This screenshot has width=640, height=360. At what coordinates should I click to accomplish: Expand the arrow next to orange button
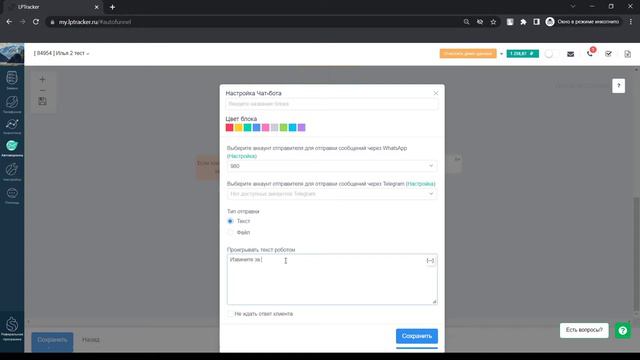click(501, 54)
